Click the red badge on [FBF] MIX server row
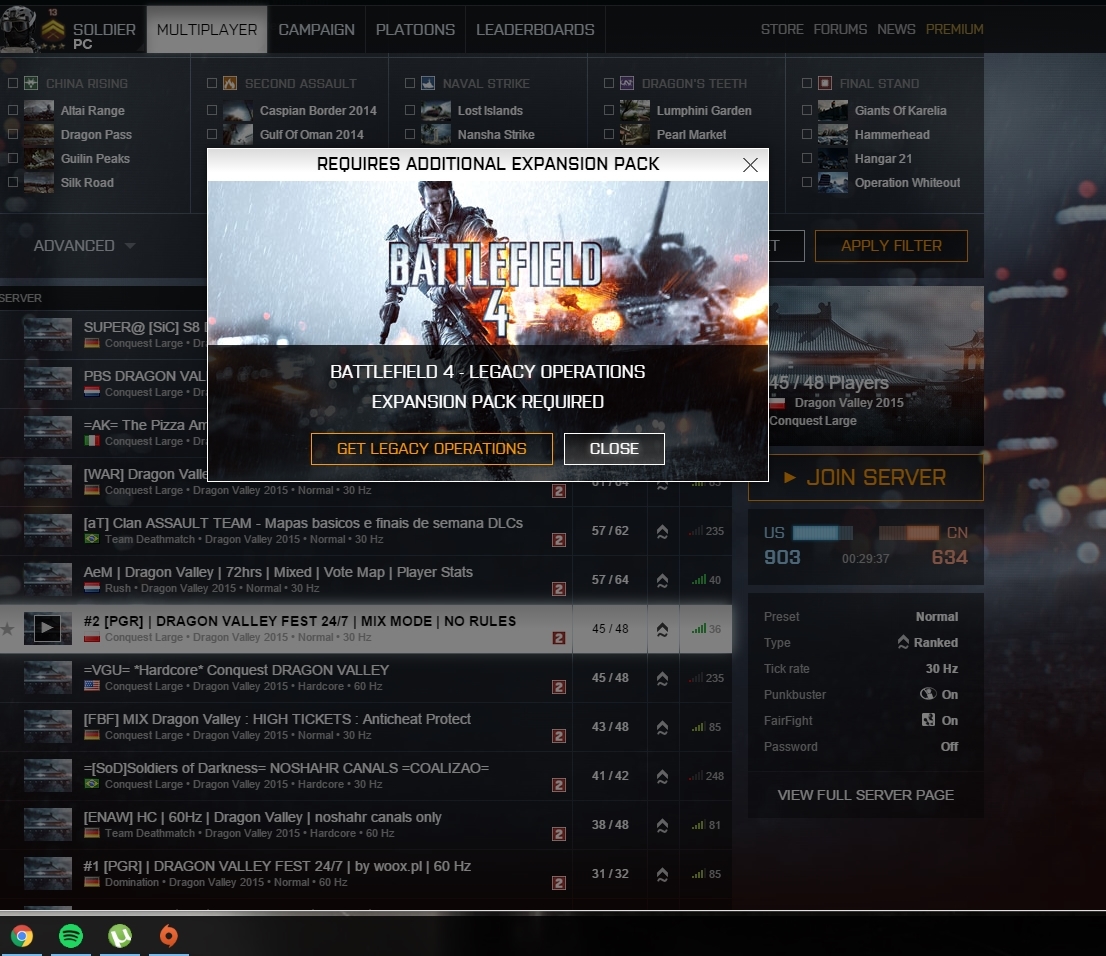This screenshot has width=1106, height=956. 559,736
